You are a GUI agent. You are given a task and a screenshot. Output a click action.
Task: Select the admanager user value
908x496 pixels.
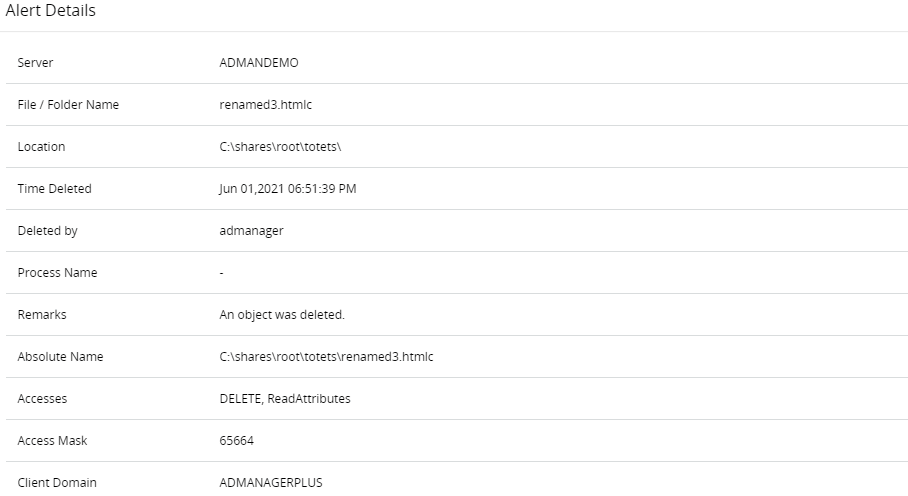(x=251, y=231)
